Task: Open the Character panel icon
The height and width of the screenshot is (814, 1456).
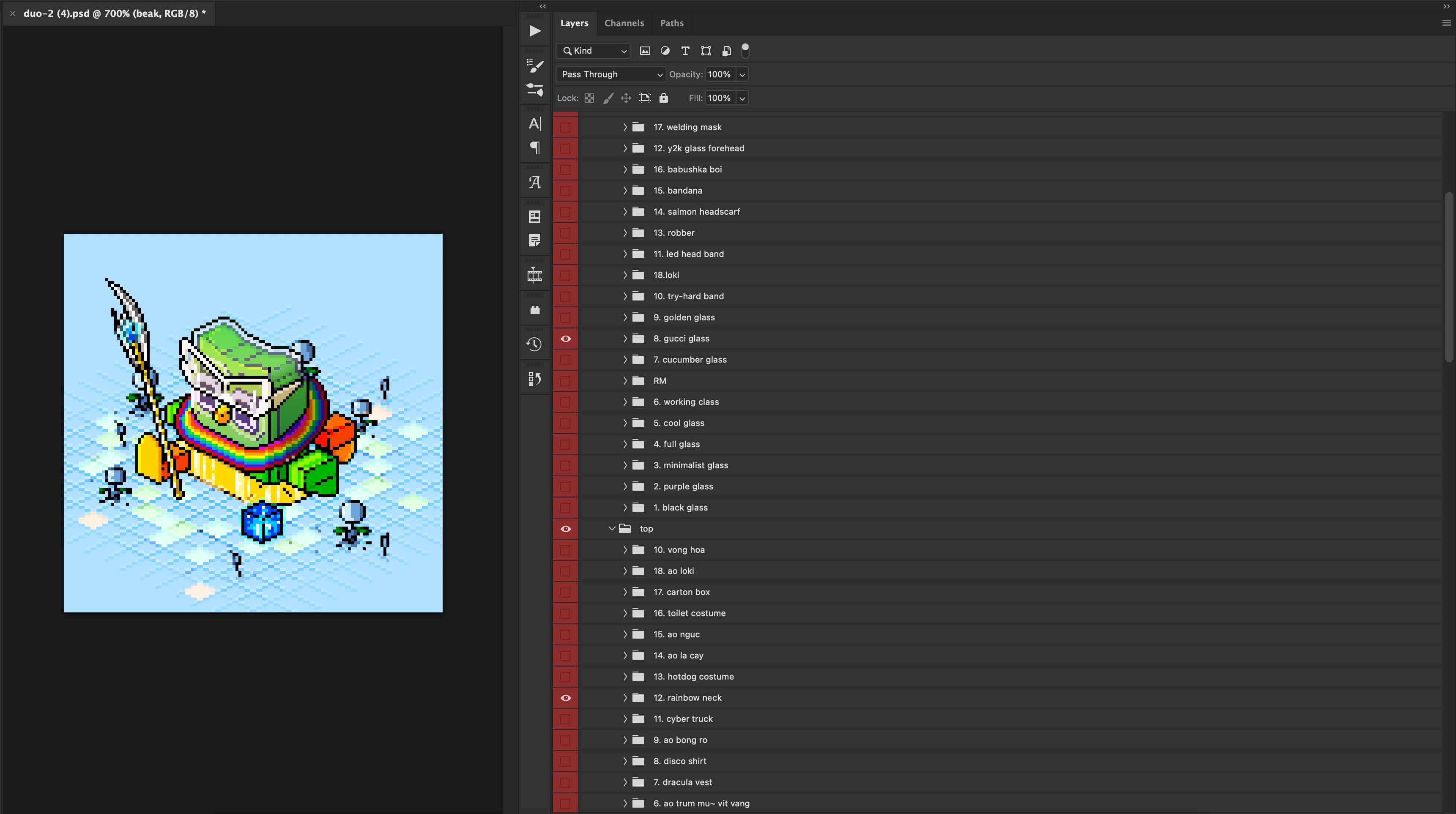Action: (x=535, y=124)
